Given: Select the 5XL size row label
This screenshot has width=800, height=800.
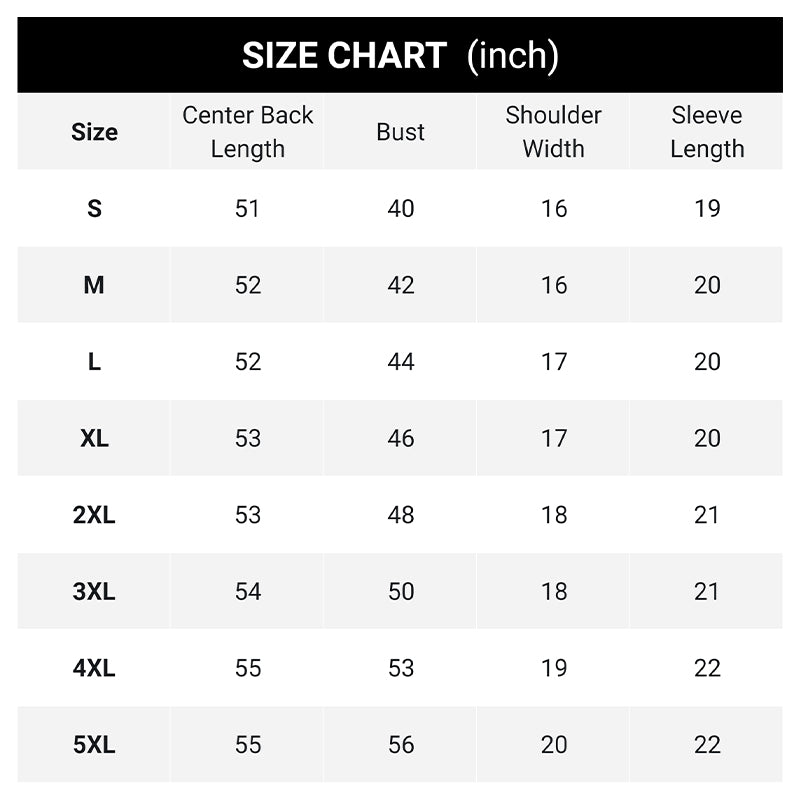Looking at the screenshot, I should pyautogui.click(x=94, y=745).
